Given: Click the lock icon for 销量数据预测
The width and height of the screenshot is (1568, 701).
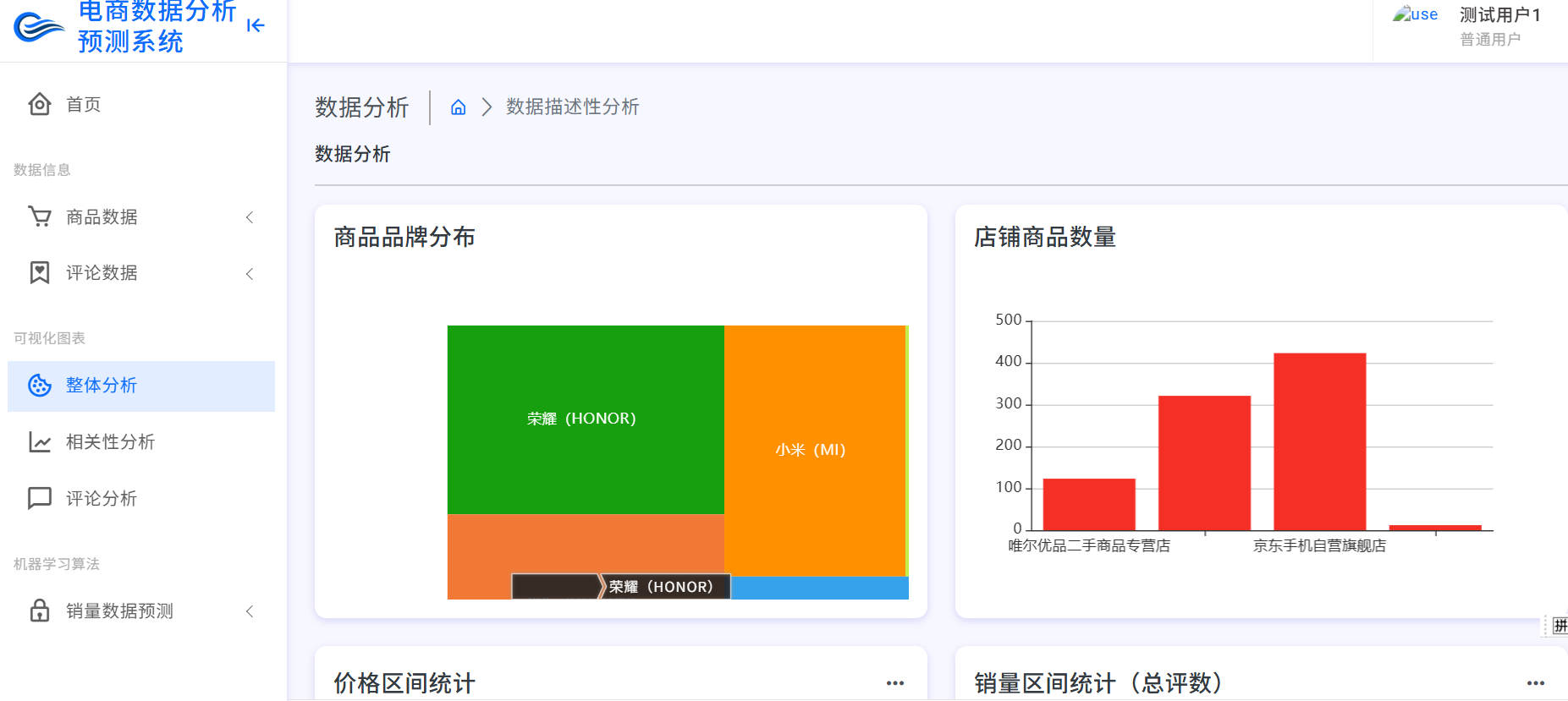Looking at the screenshot, I should click(x=40, y=611).
